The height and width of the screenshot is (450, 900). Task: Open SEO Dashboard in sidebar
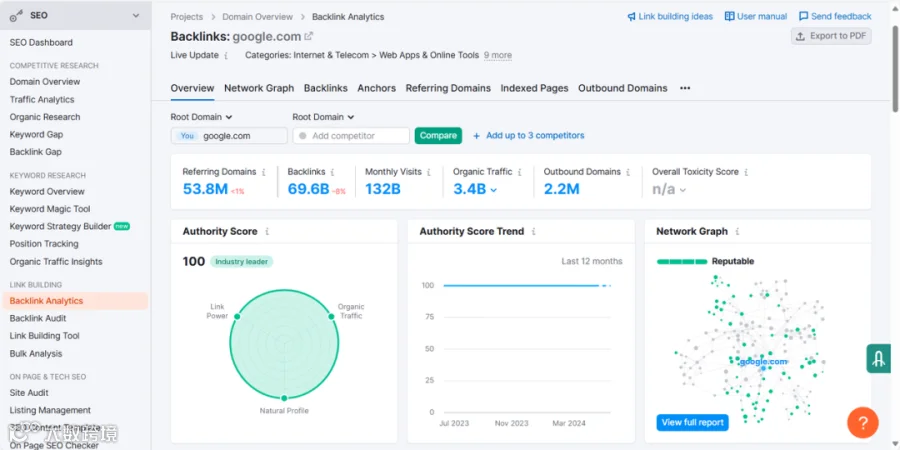coord(41,42)
